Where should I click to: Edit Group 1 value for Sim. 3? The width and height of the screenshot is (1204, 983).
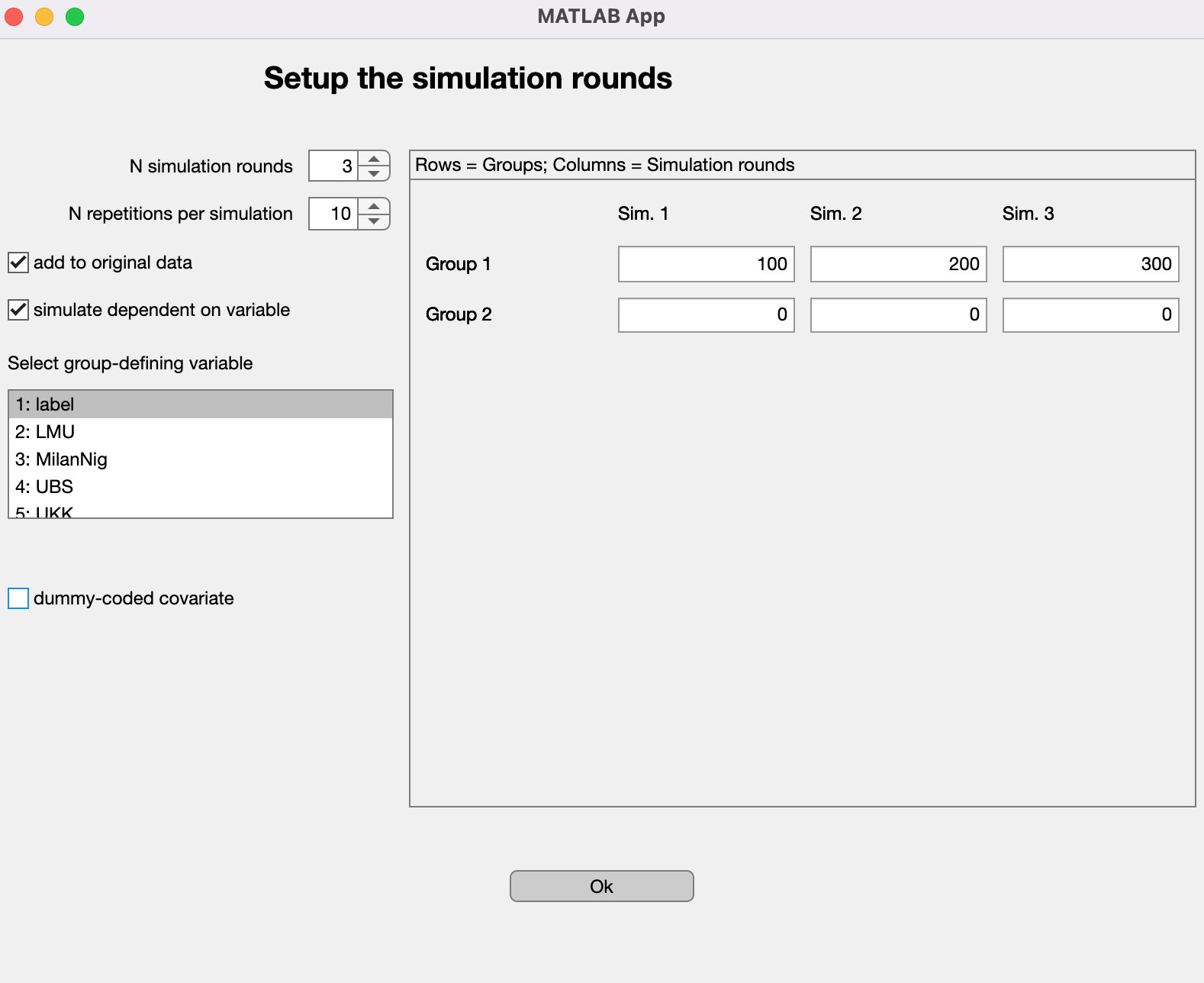[1091, 264]
